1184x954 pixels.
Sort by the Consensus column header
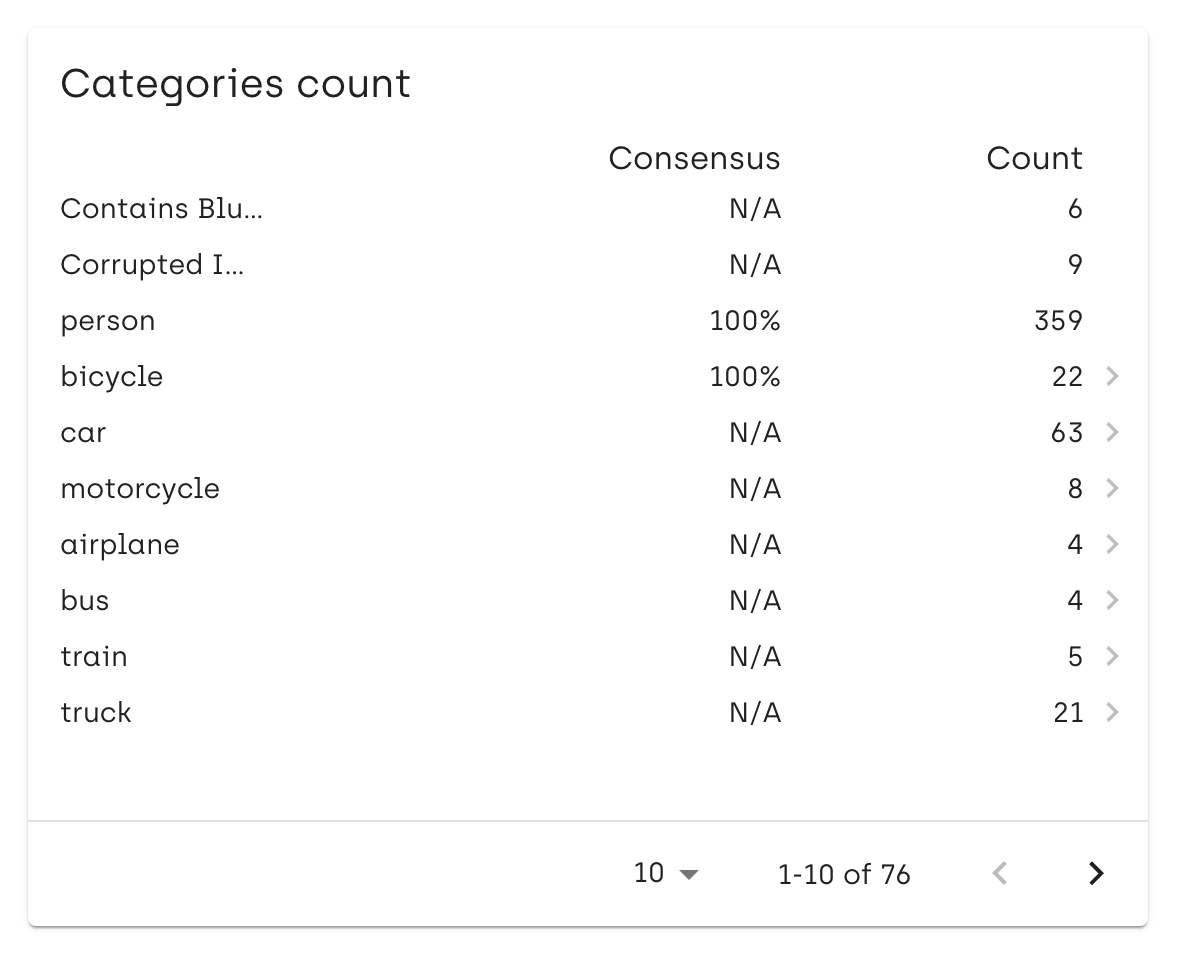694,158
